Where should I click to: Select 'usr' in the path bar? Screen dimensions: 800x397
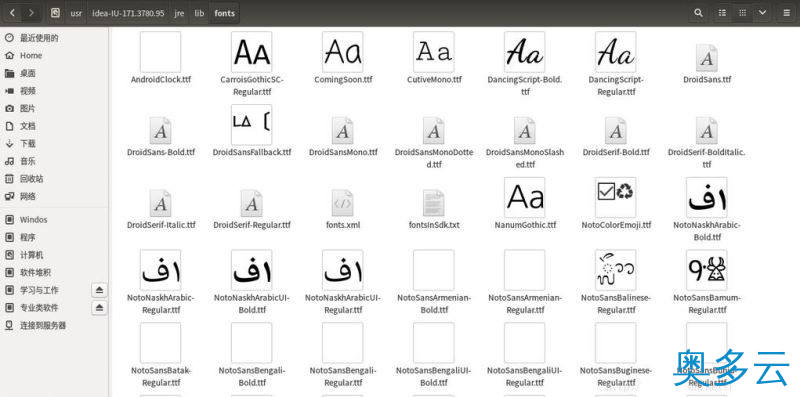pyautogui.click(x=76, y=13)
